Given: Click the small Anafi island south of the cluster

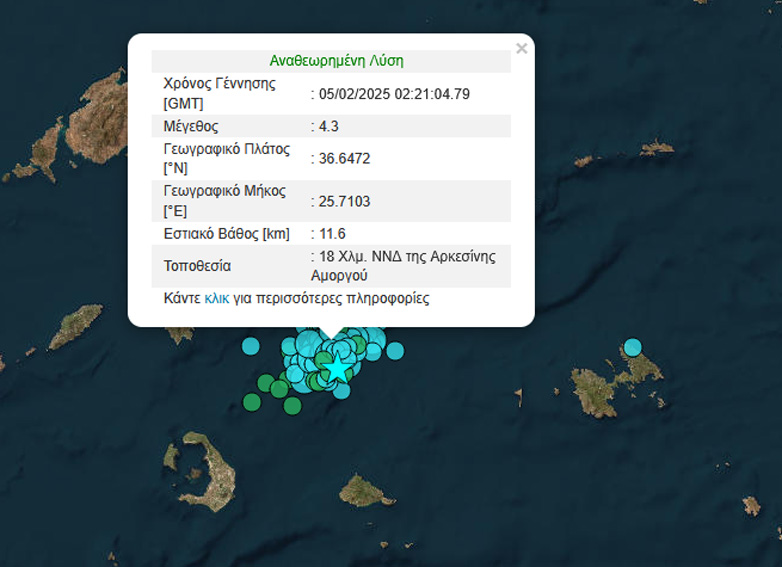Looking at the screenshot, I should (x=365, y=491).
